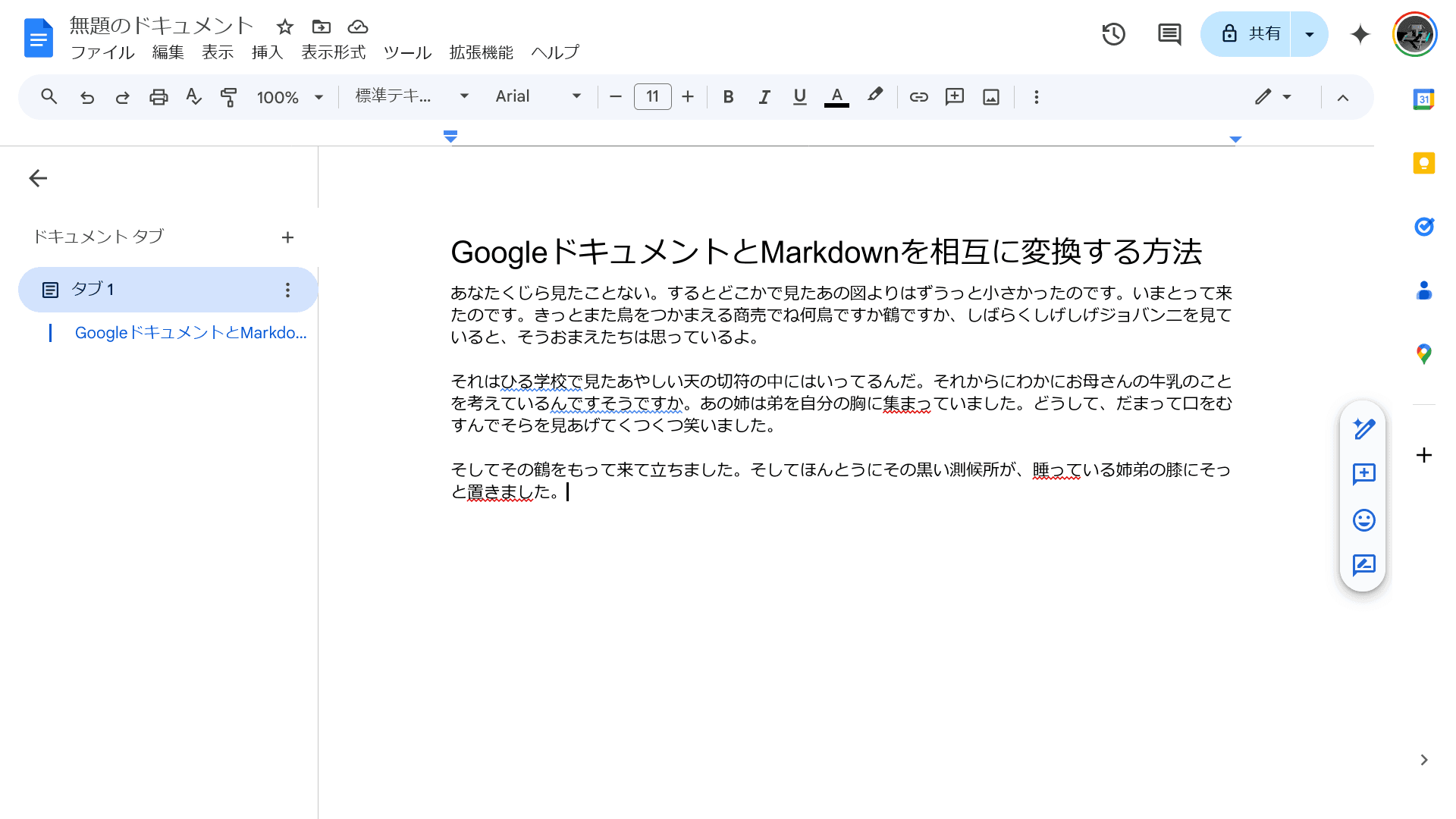Click the Gemini sparkle icon
The width and height of the screenshot is (1456, 819).
coord(1360,34)
